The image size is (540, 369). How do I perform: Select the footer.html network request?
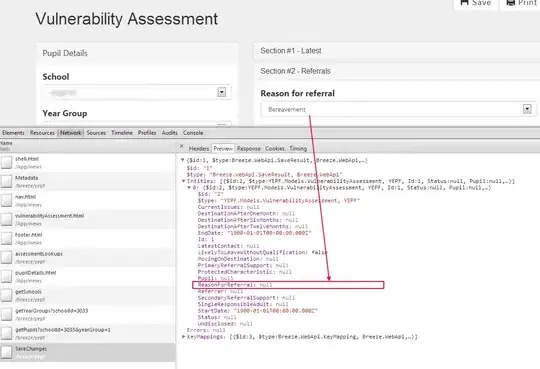[88, 238]
